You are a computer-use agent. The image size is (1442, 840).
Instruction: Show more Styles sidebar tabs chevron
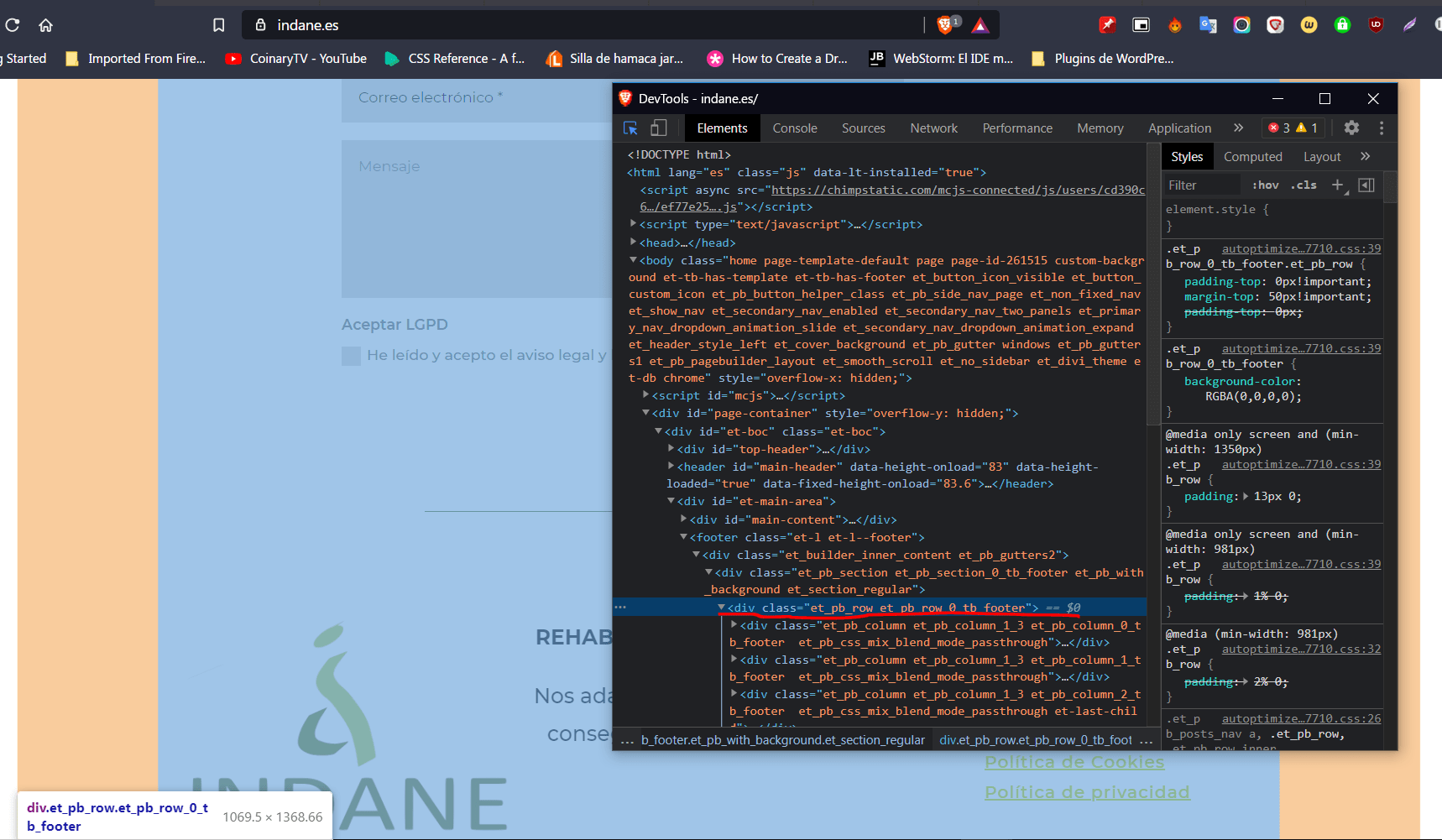(x=1366, y=156)
